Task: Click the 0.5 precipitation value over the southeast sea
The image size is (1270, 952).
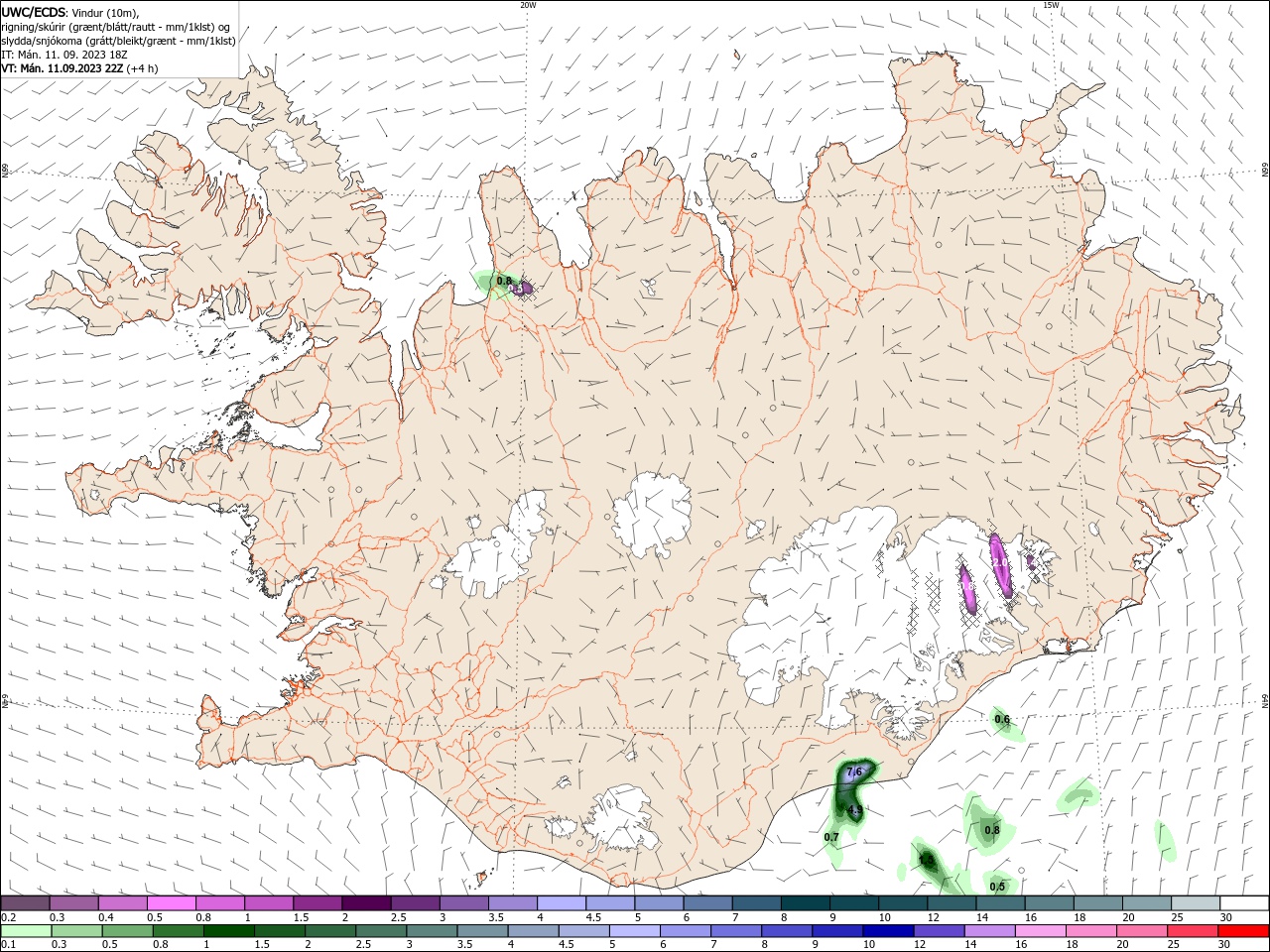Action: coord(997,887)
